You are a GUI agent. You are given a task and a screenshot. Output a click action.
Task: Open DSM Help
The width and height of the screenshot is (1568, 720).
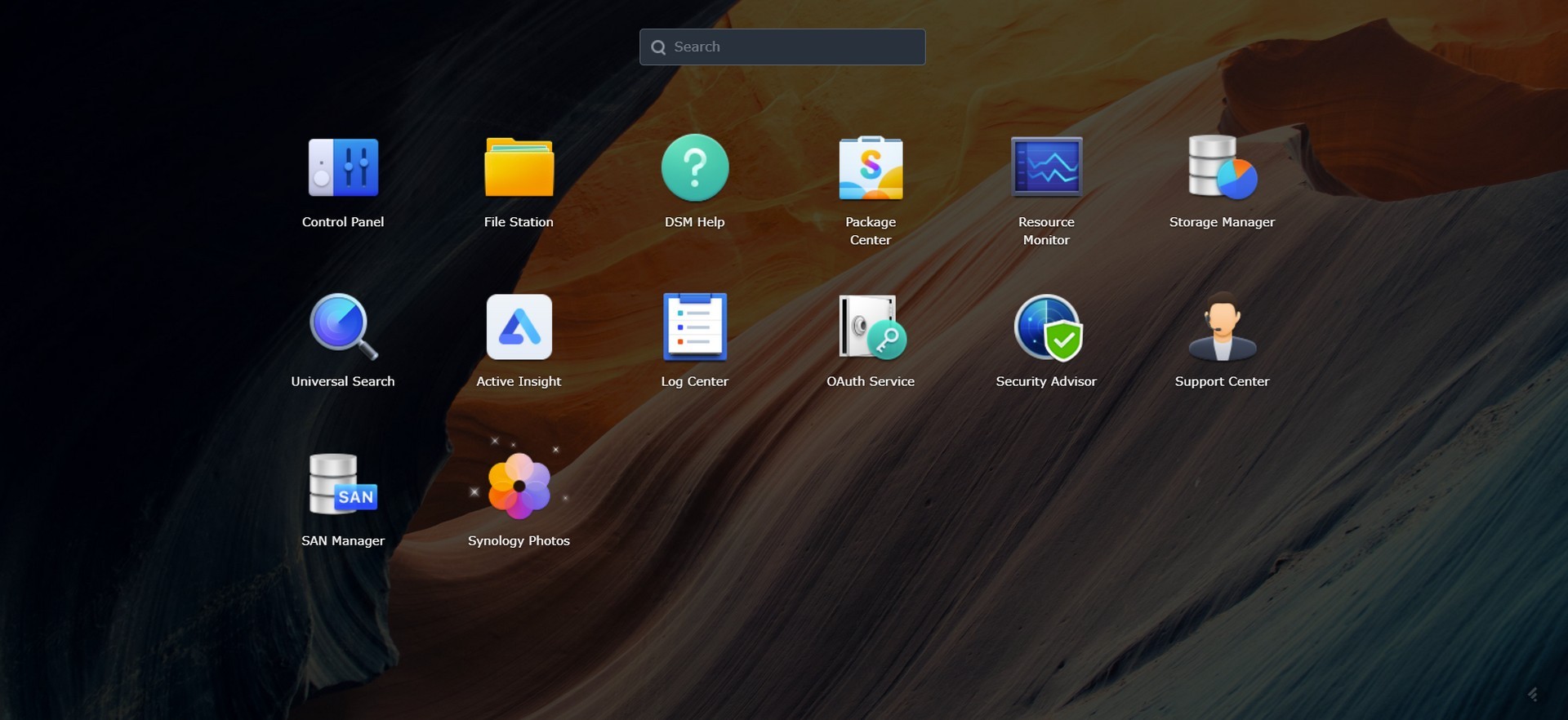tap(695, 168)
